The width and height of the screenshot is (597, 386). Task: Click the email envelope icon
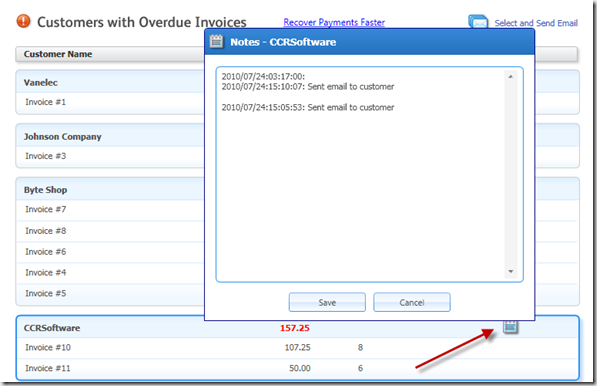click(478, 22)
